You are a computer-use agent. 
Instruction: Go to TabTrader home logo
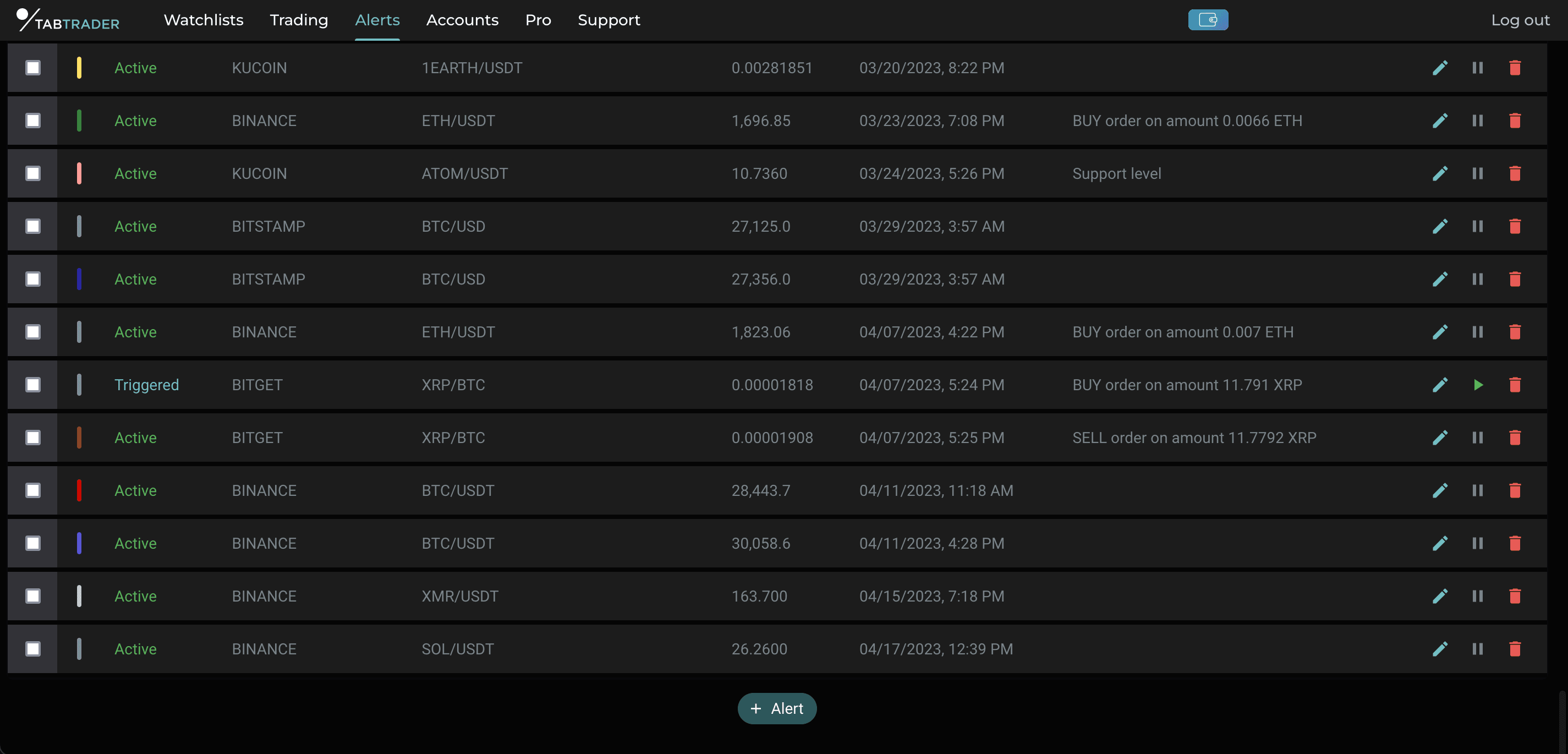click(68, 20)
